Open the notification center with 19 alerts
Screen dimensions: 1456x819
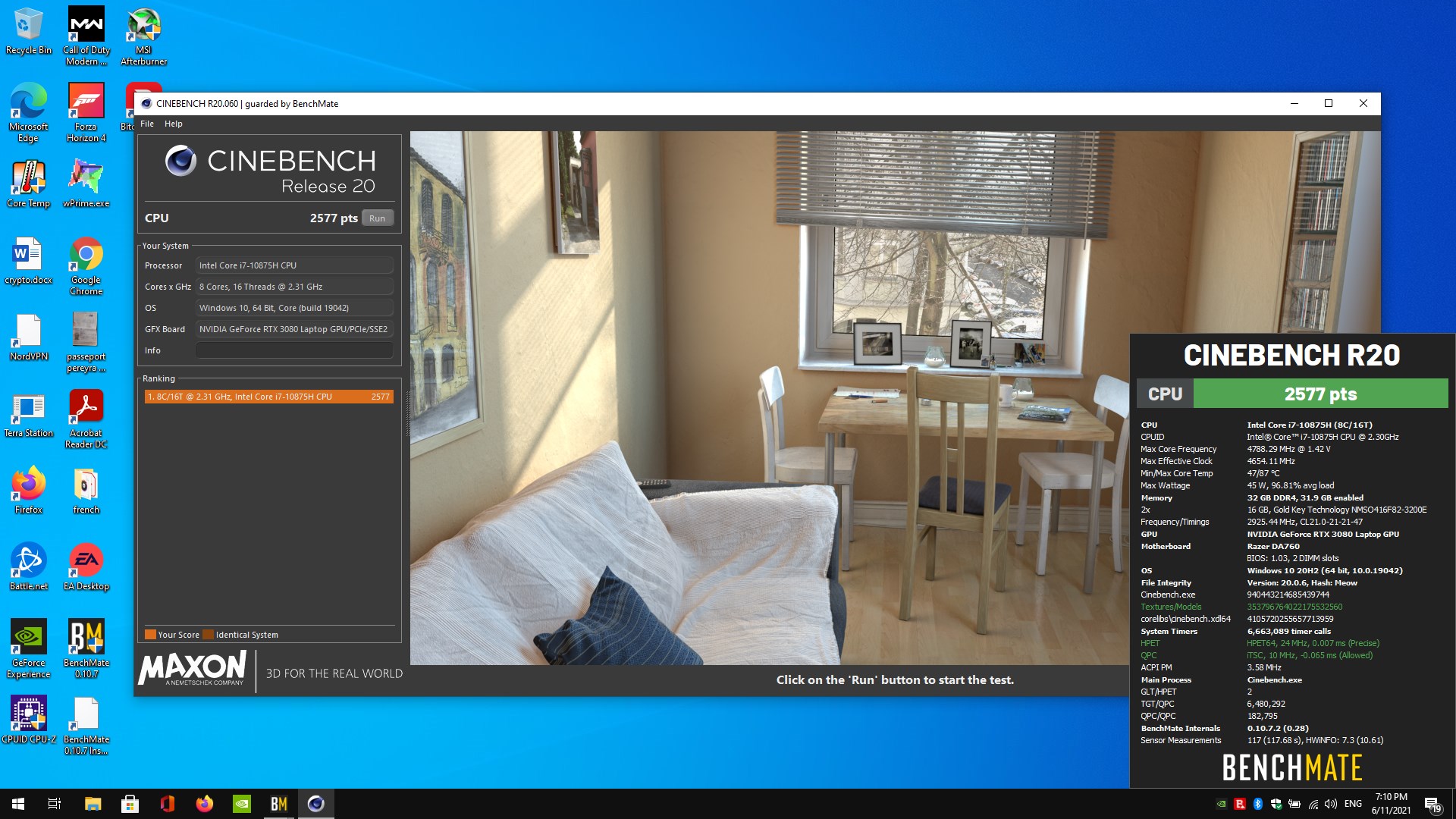[x=1432, y=804]
